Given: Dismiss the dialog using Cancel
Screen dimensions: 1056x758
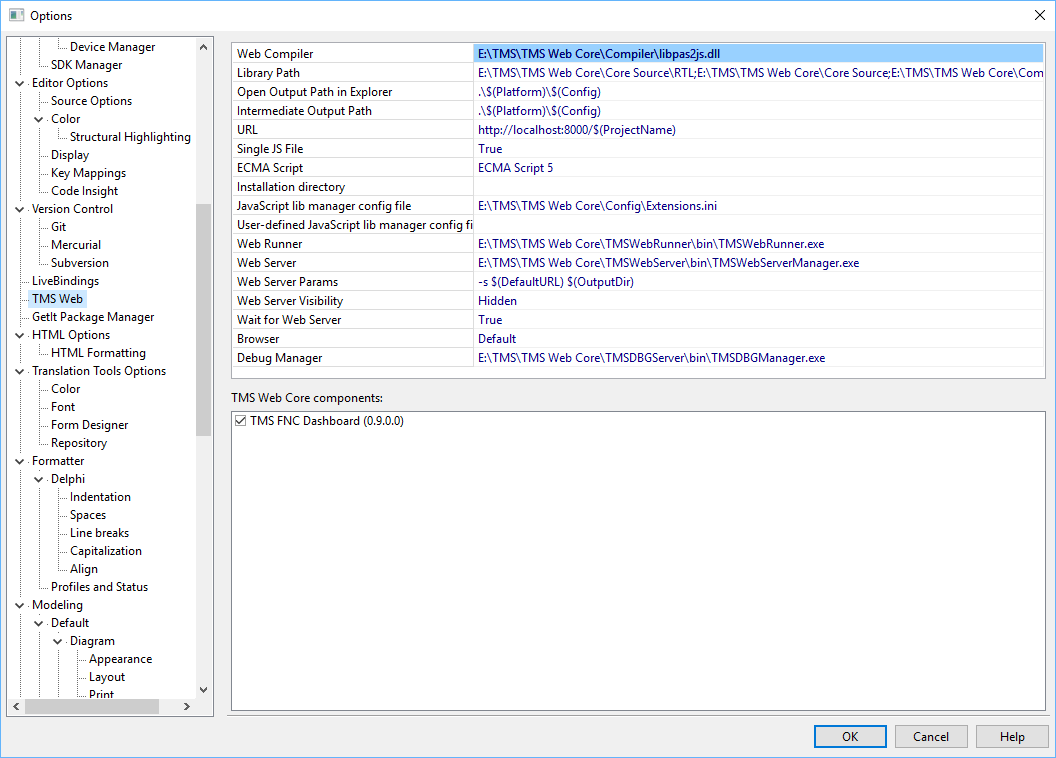Looking at the screenshot, I should (930, 736).
